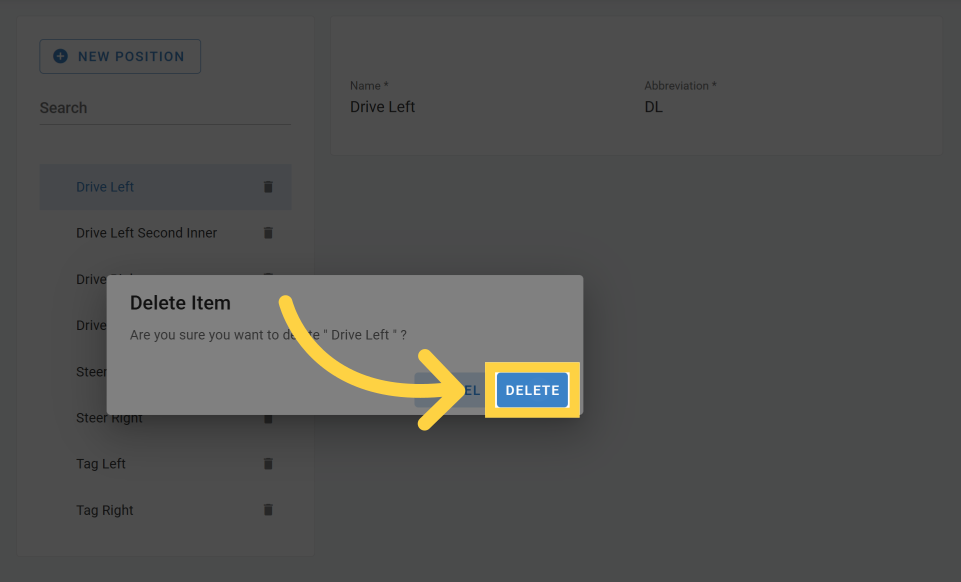Viewport: 961px width, 582px height.
Task: Click the Search field above the list
Action: (x=165, y=108)
